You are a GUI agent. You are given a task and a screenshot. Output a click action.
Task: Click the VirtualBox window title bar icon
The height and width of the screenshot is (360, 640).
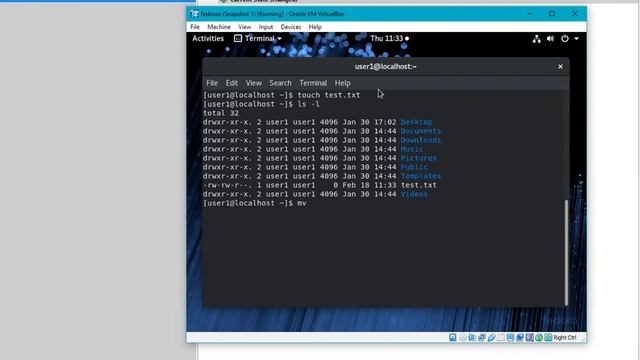point(195,14)
